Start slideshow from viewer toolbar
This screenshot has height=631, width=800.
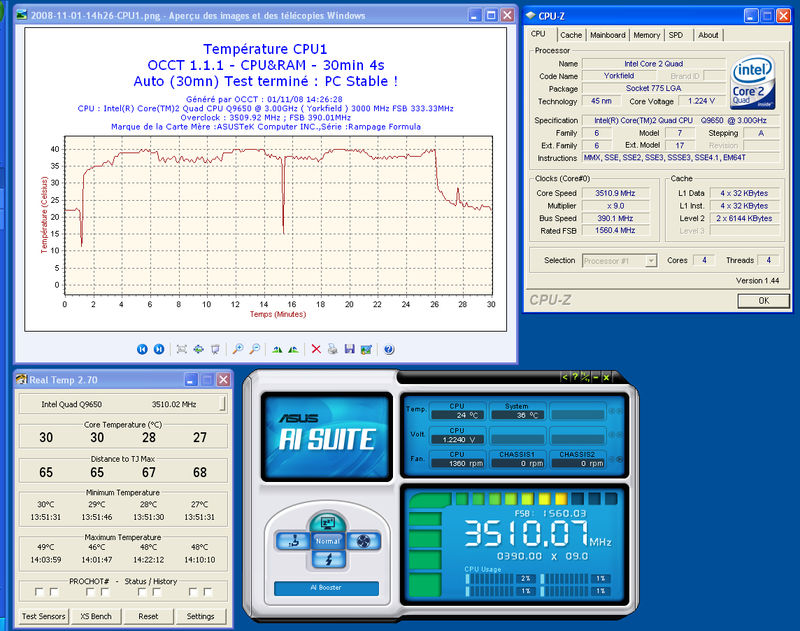tap(215, 349)
